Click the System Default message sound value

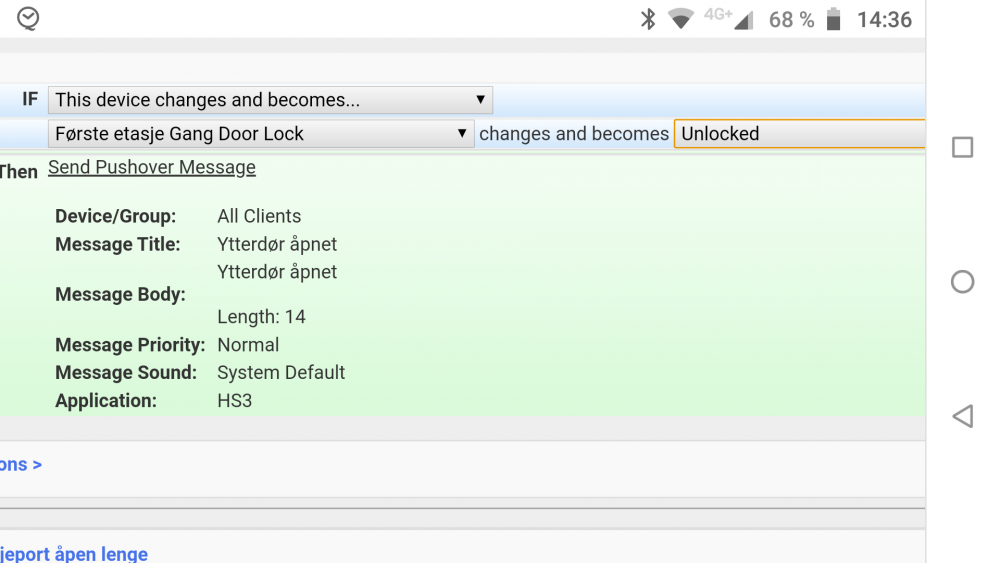pyautogui.click(x=281, y=372)
